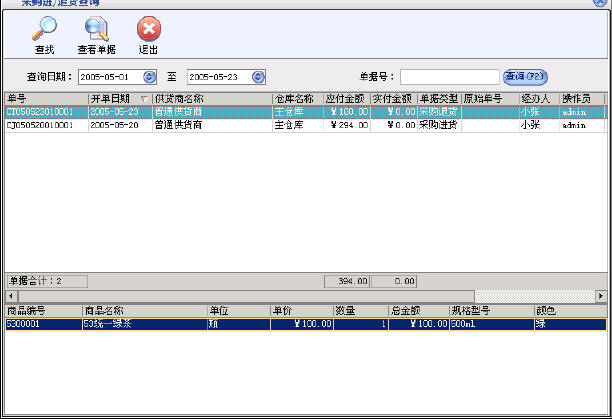Viewport: 612px width, 419px height.
Task: Click the 商品名称 column header
Action: click(143, 311)
